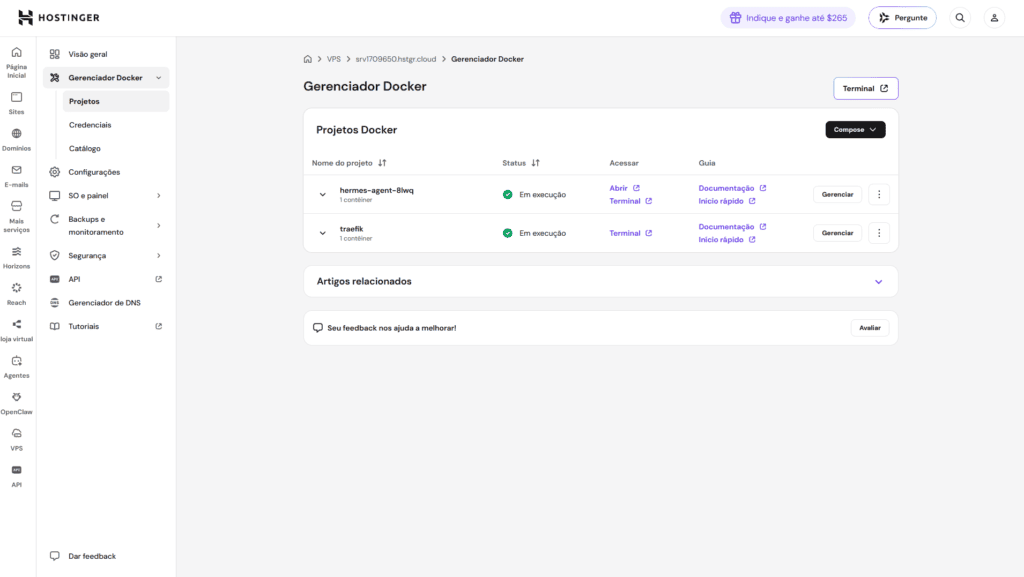
Task: Go to VPS breadcrumb
Action: (x=334, y=59)
